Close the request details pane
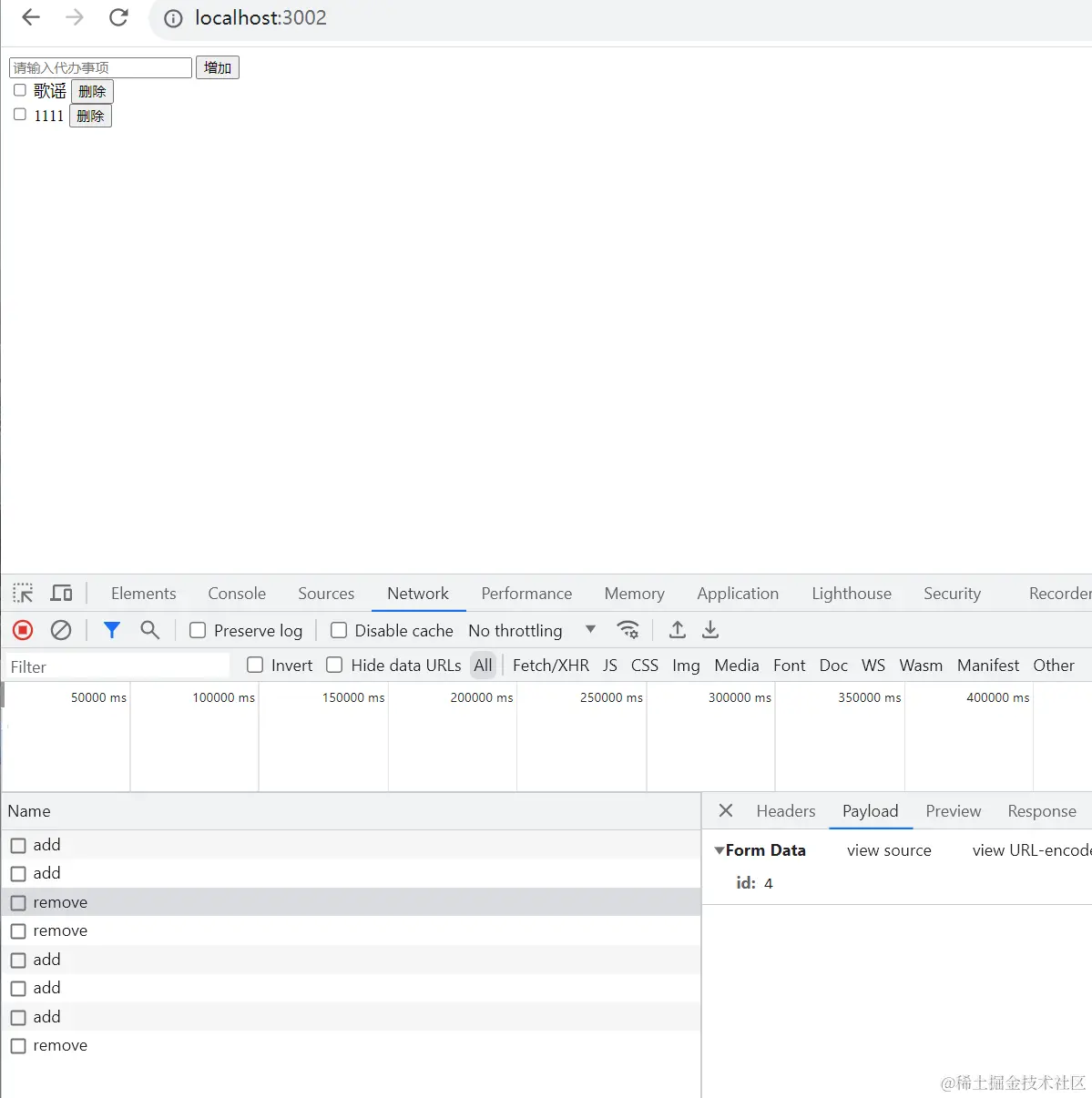Screen dimensions: 1092x1098 tap(726, 810)
